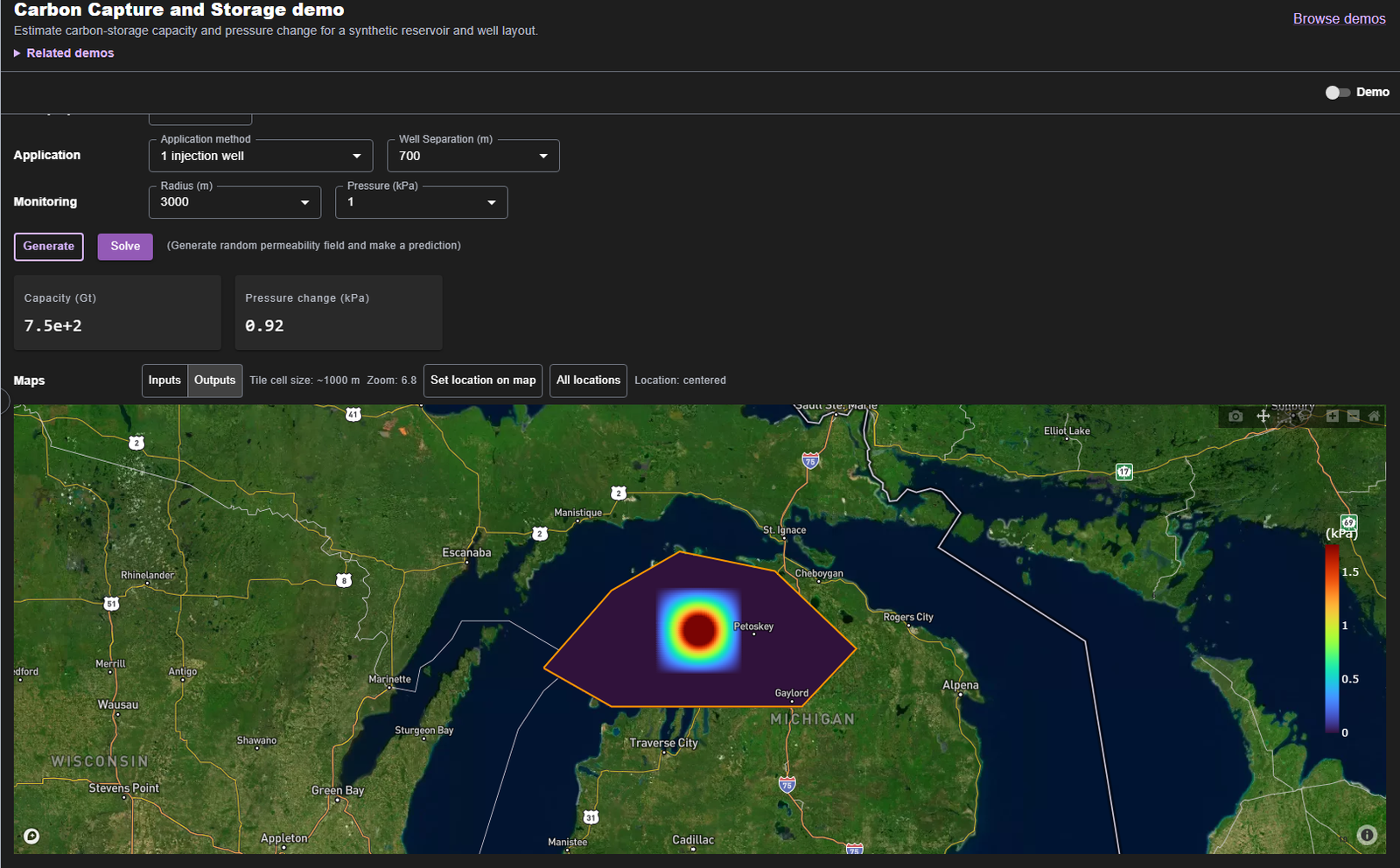
Task: Open the Application method dropdown
Action: coord(261,156)
